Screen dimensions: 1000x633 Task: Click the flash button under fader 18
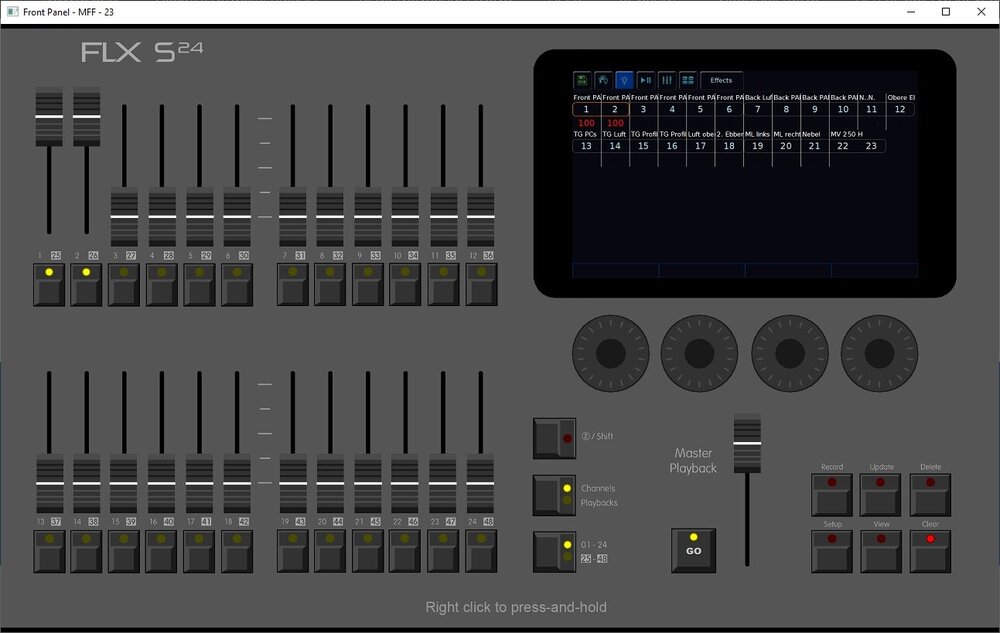point(237,551)
